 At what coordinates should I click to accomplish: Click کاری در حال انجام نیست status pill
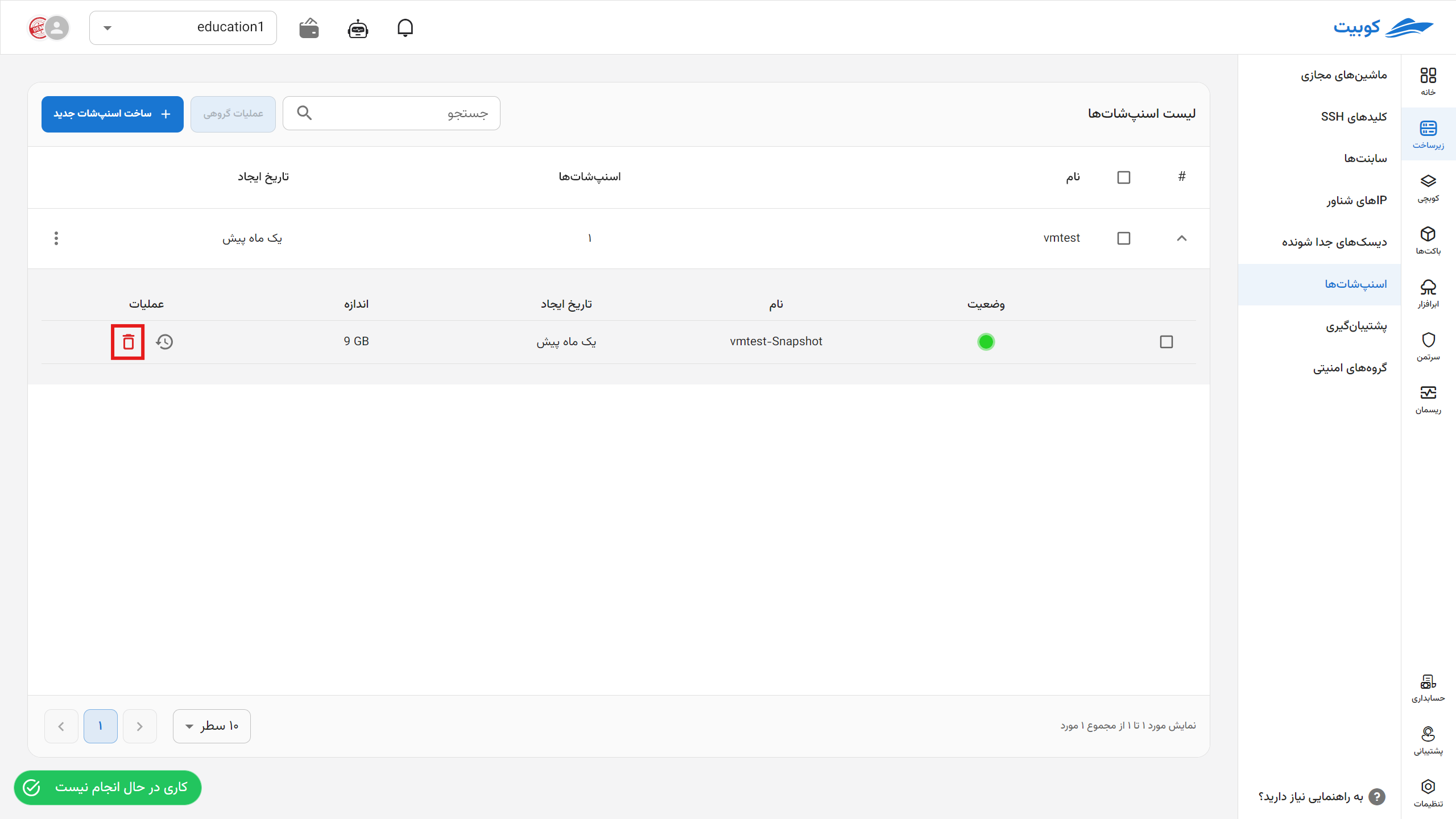pos(107,788)
